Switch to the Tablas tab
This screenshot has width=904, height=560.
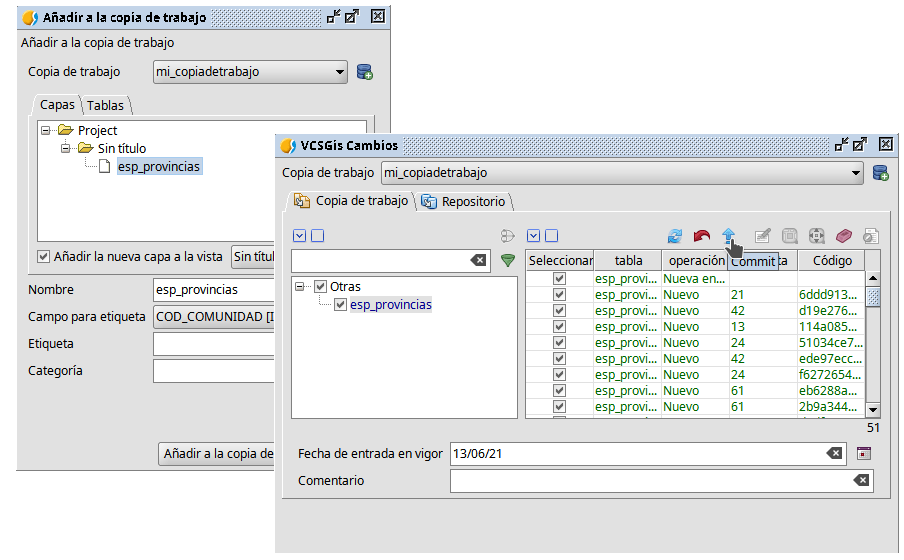[105, 105]
